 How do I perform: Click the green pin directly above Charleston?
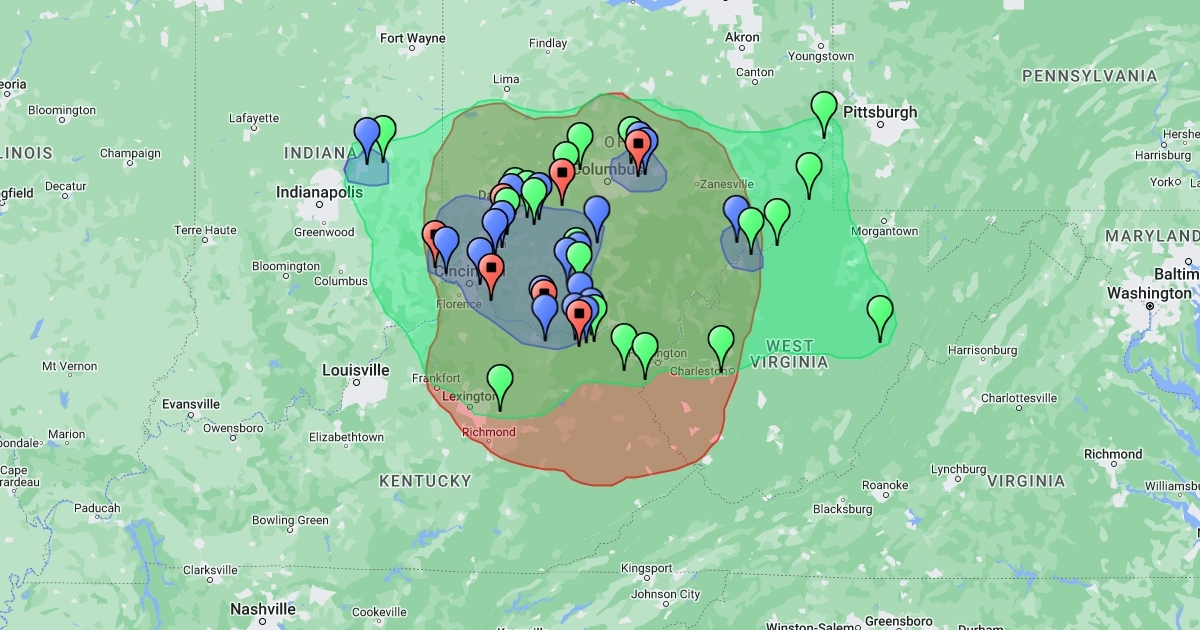click(721, 343)
